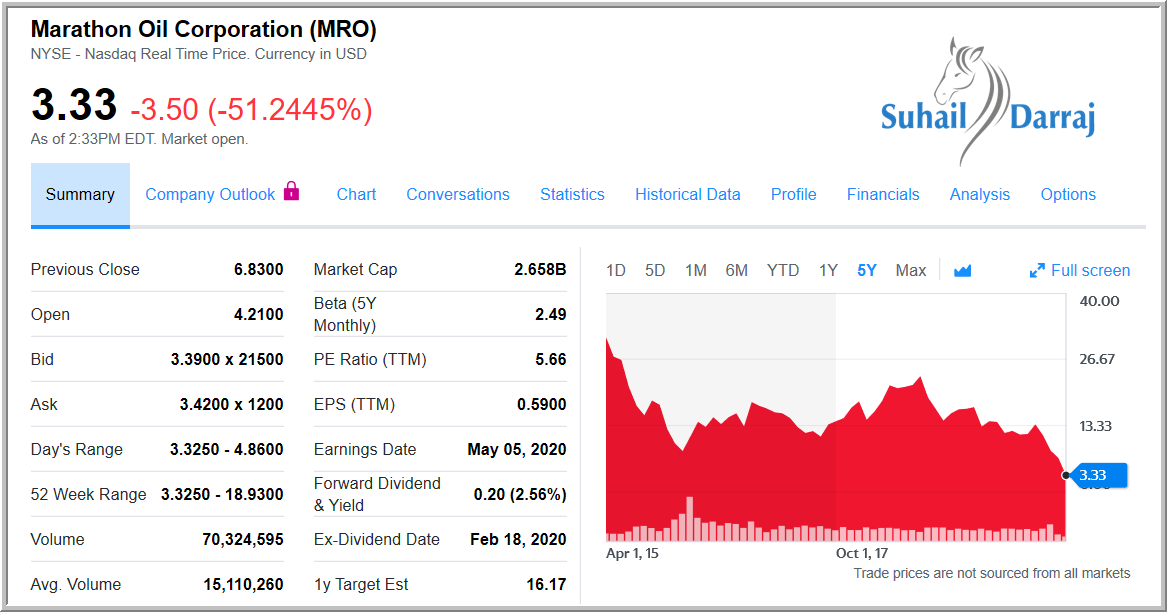Click the Avg. Volume label

click(76, 584)
